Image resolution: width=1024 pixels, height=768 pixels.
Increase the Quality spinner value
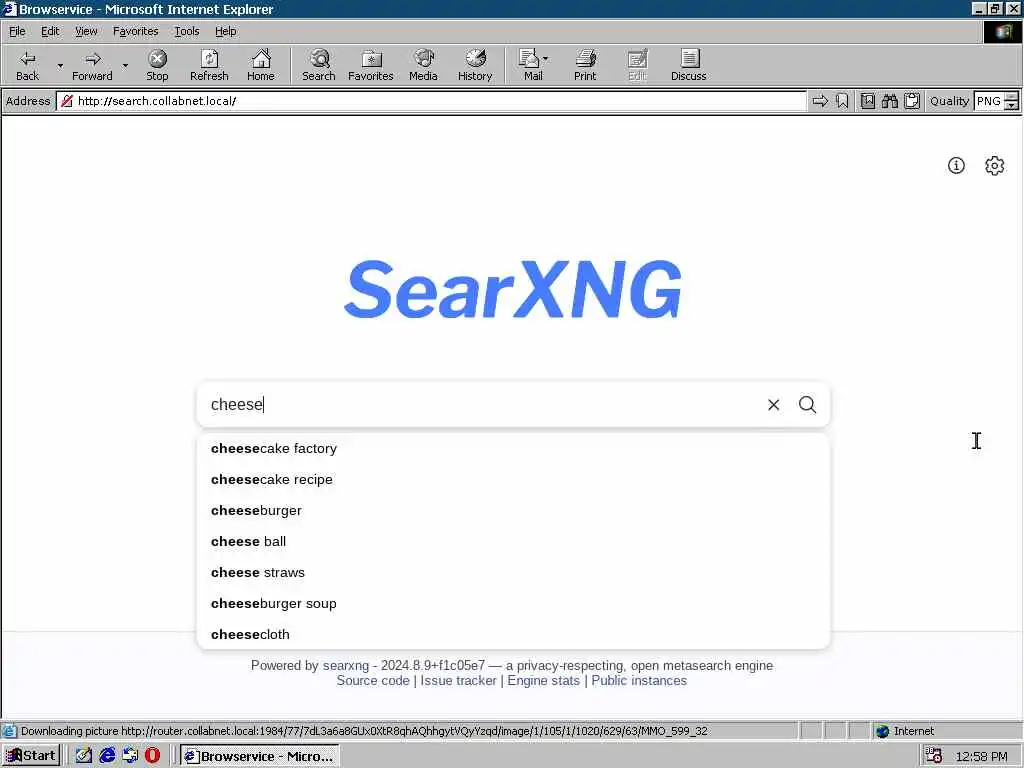click(x=1011, y=97)
